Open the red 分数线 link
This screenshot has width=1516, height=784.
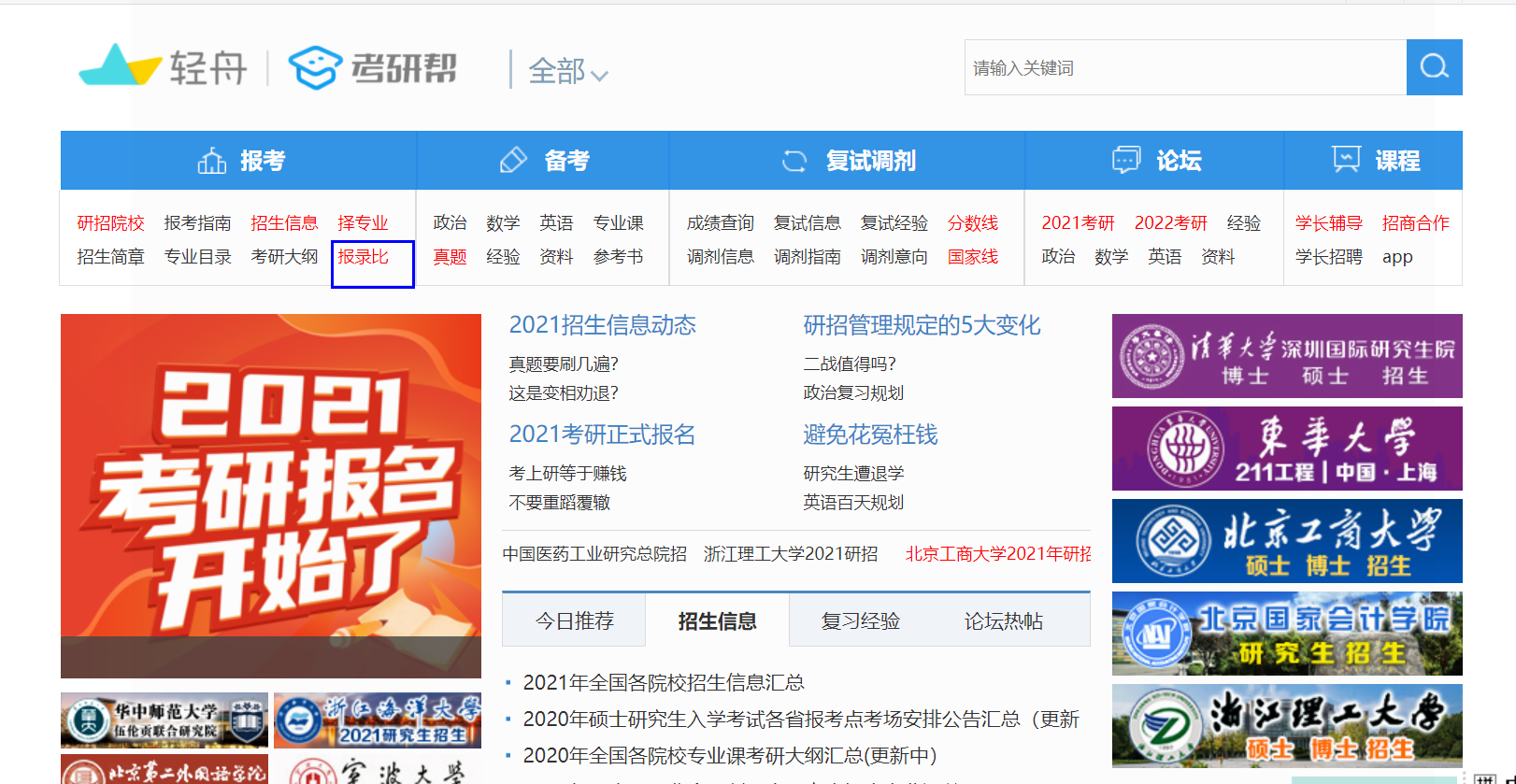coord(972,223)
